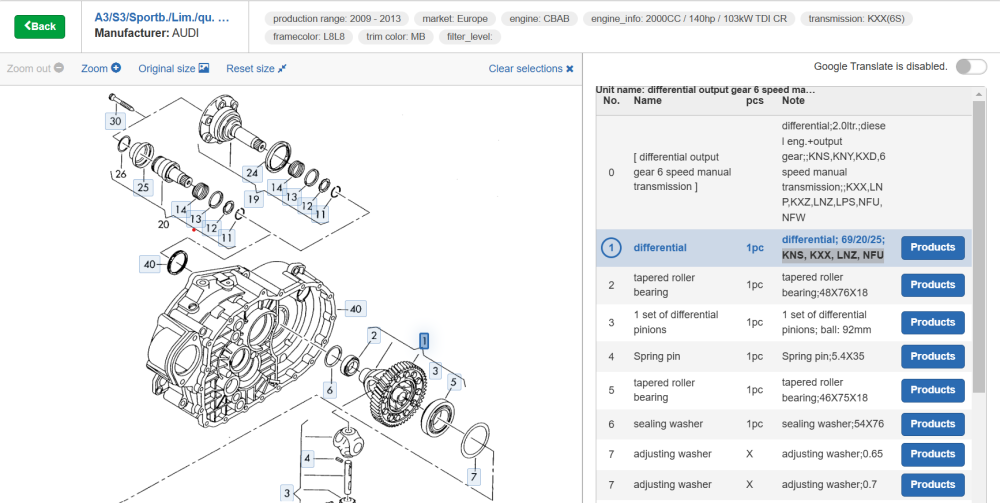Select the differential output gear header row

pyautogui.click(x=784, y=172)
